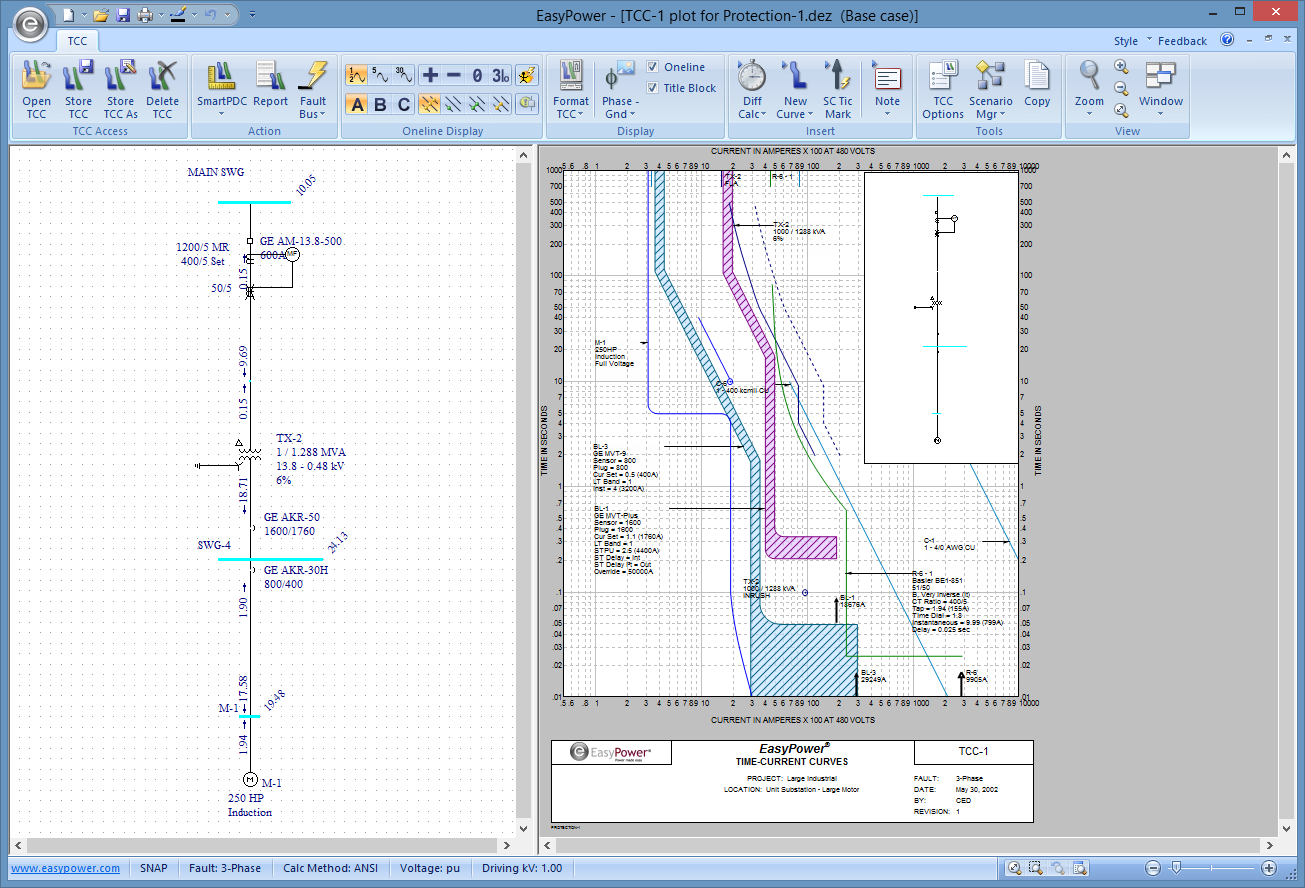The image size is (1305, 888).
Task: Open the Diff Calc dropdown
Action: [x=752, y=89]
